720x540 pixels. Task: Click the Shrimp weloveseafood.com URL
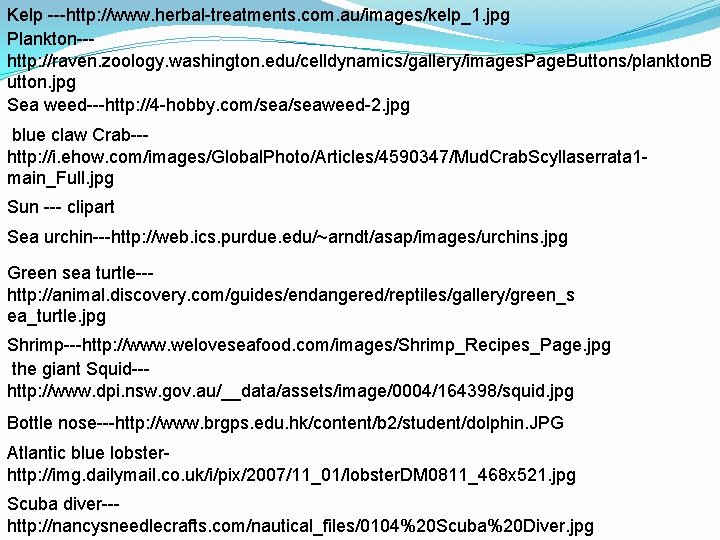click(x=346, y=345)
